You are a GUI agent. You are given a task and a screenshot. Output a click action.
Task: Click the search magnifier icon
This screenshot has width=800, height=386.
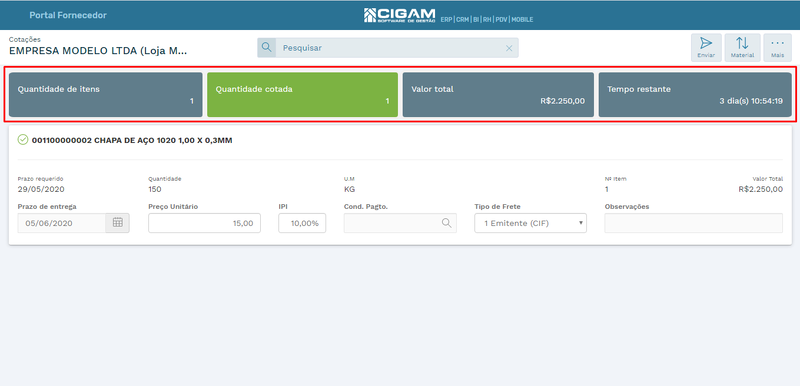266,47
